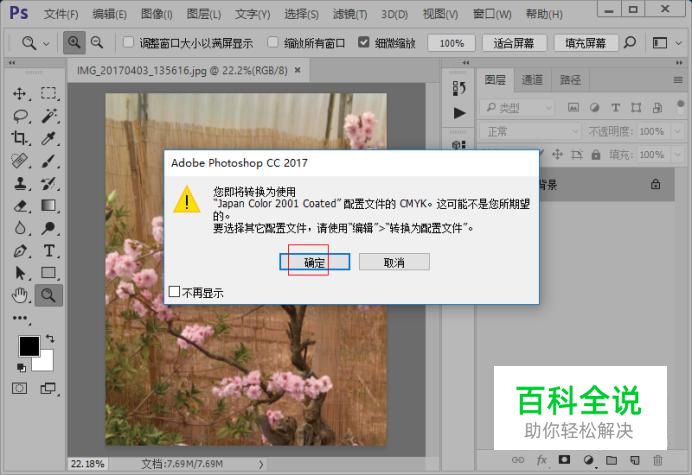Select the Zoom tool in toolbox
Image resolution: width=692 pixels, height=475 pixels.
(49, 295)
